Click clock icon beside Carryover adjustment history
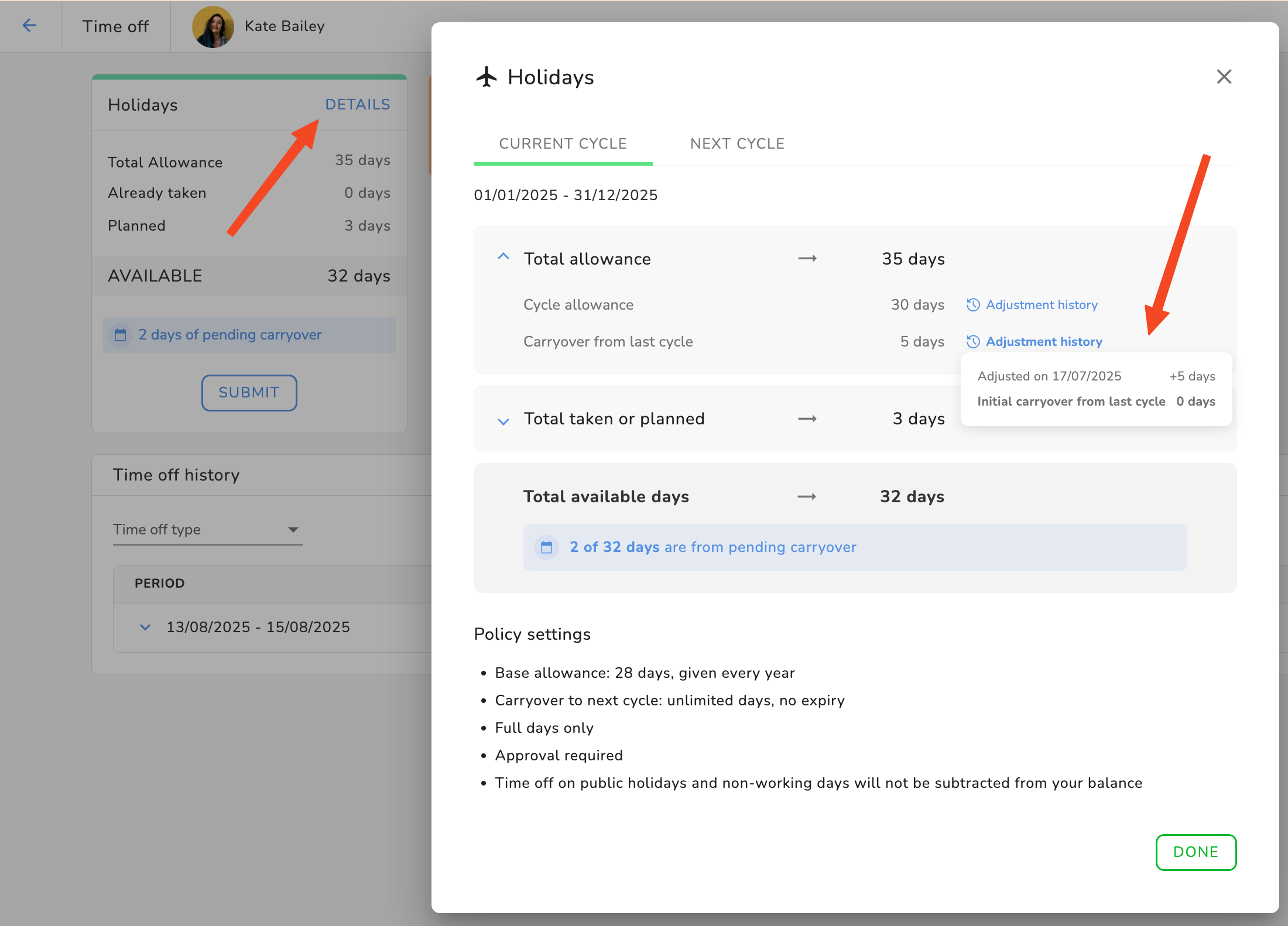 click(972, 342)
